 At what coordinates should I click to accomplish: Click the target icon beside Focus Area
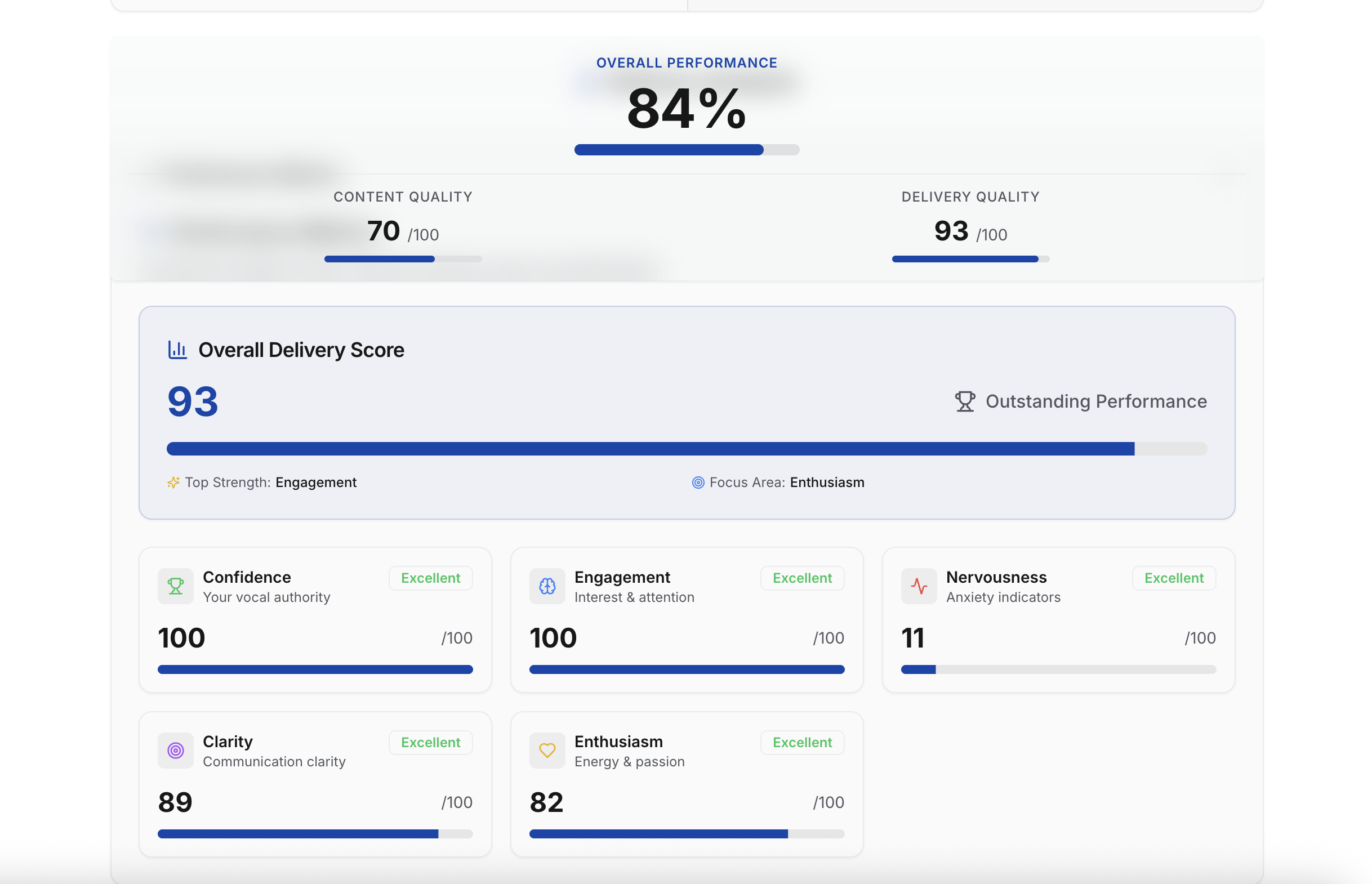[x=698, y=483]
